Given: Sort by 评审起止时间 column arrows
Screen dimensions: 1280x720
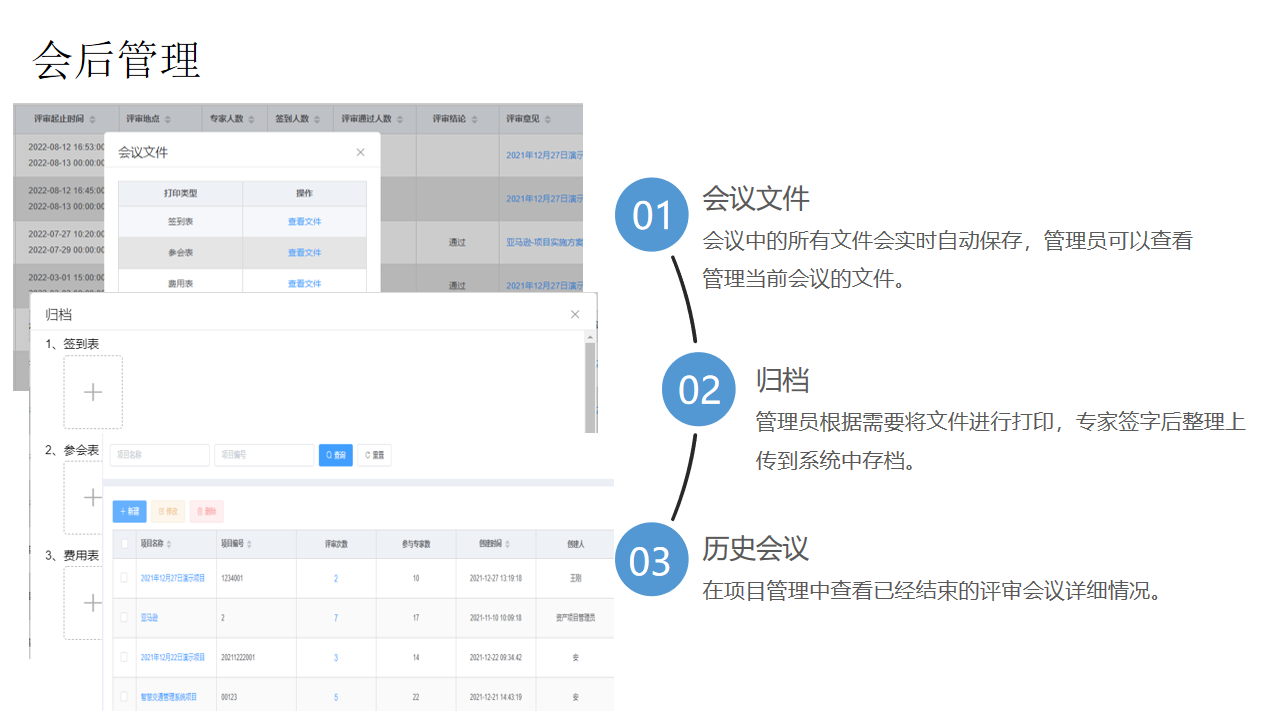Looking at the screenshot, I should pyautogui.click(x=91, y=119).
